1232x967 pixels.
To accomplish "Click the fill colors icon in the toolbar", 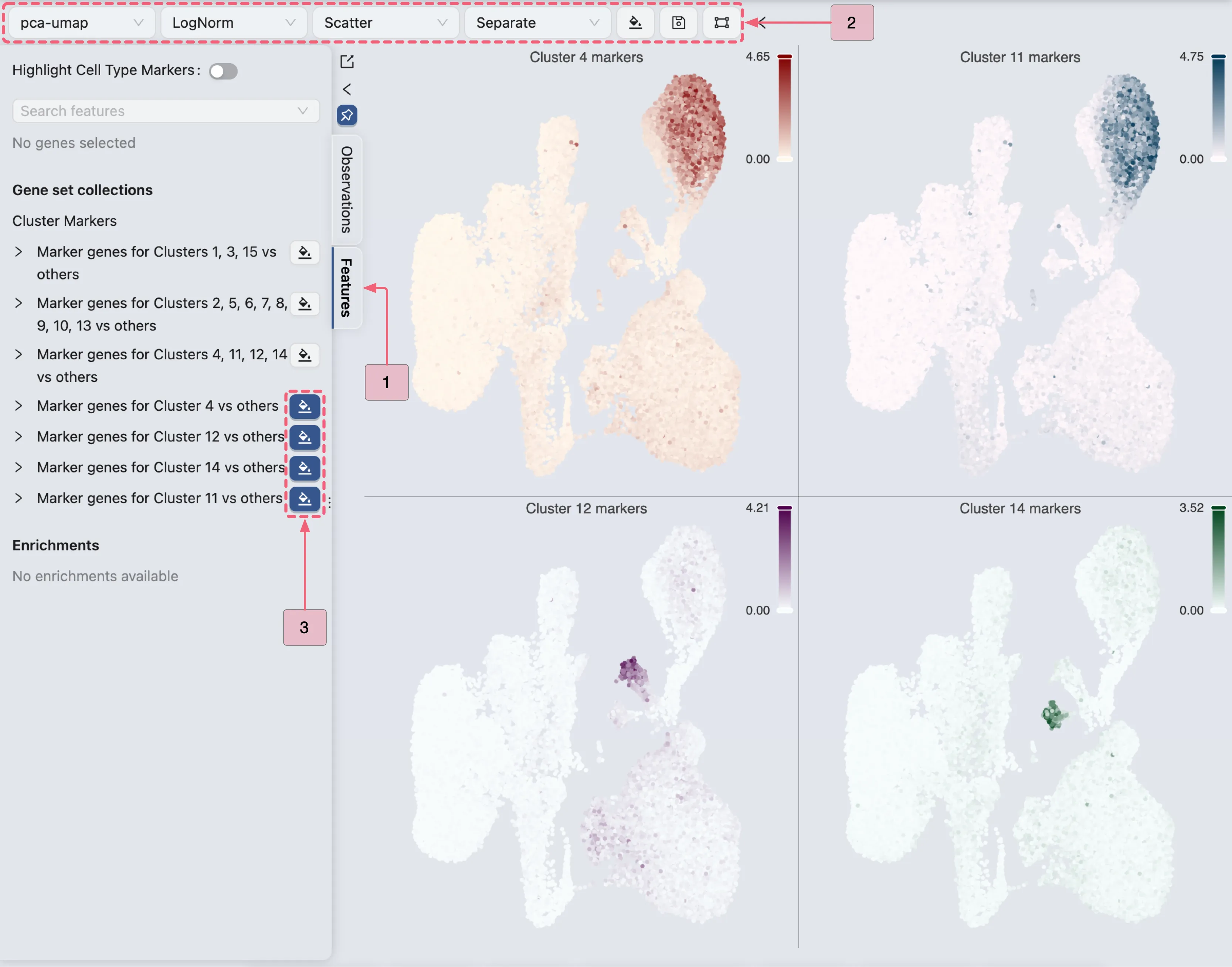I will click(635, 23).
